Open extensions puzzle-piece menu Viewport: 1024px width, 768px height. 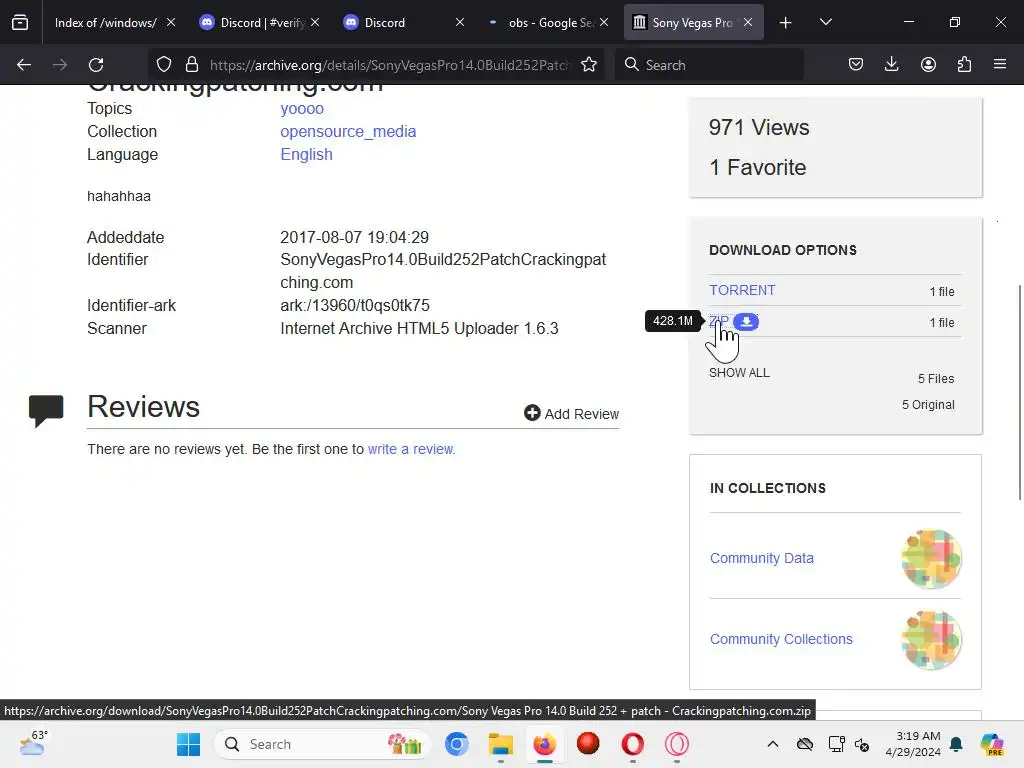[x=964, y=65]
